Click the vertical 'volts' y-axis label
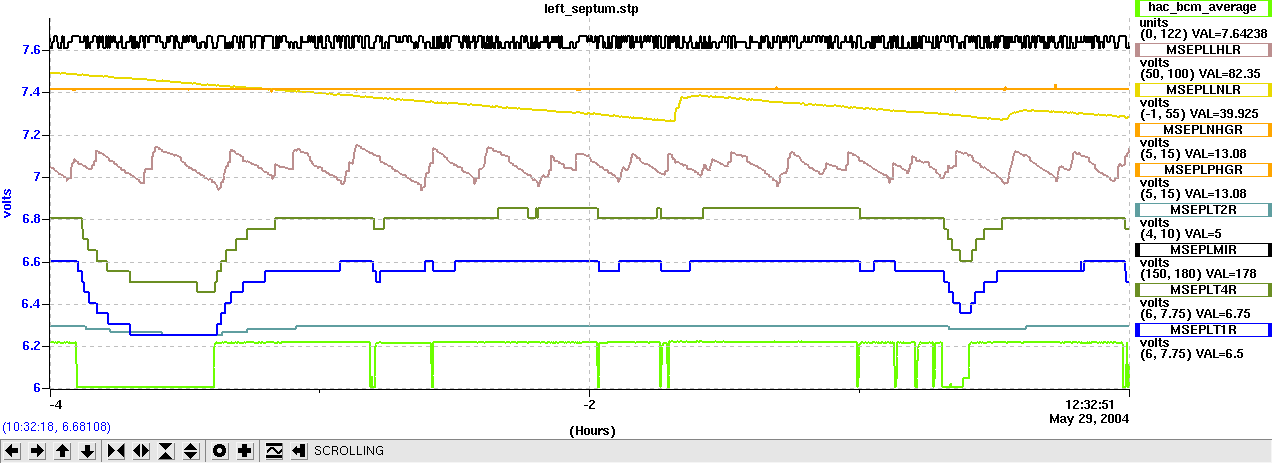Screen dimensions: 1272x463 click(x=9, y=203)
